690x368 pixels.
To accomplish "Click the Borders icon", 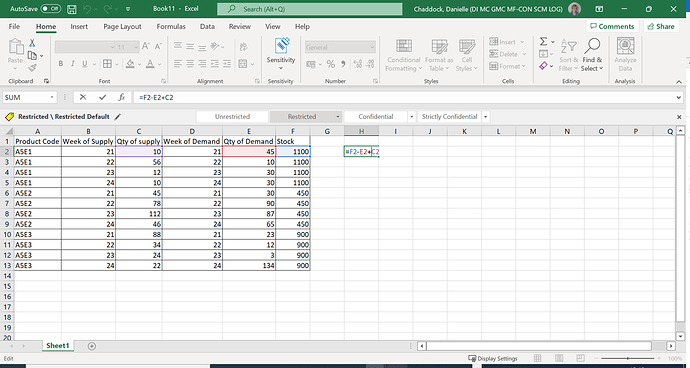I will (107, 64).
